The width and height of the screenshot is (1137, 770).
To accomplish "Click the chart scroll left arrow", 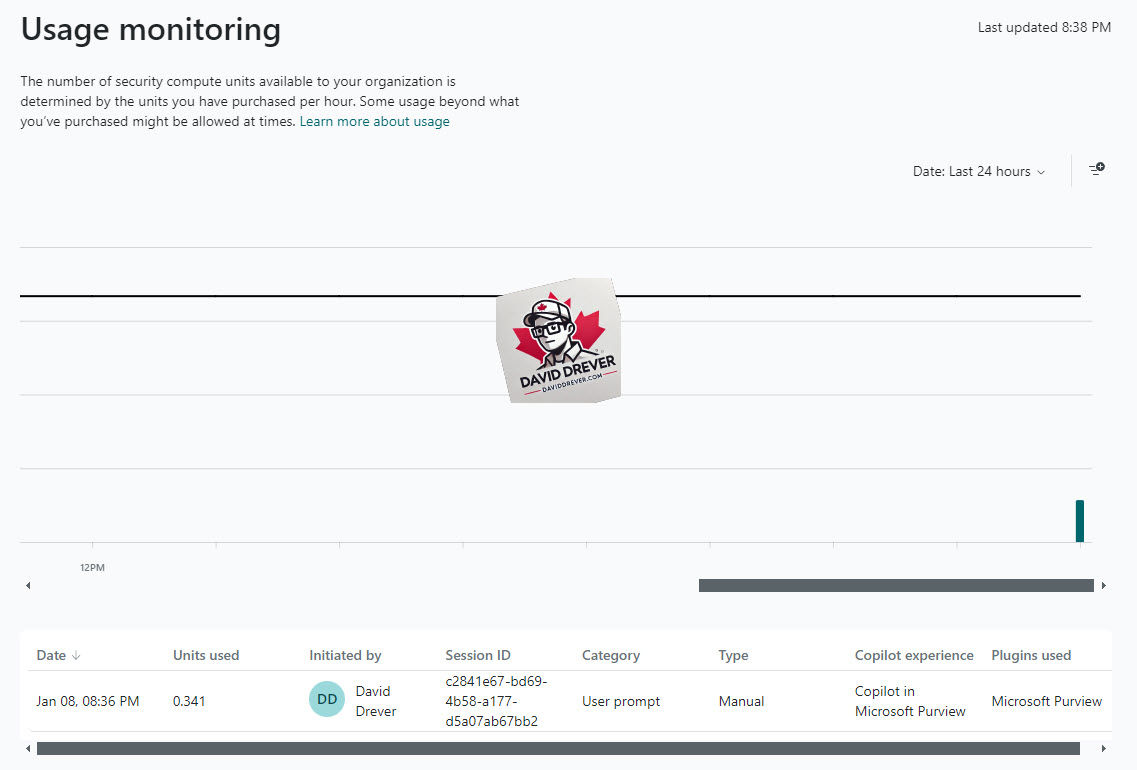I will pos(28,585).
